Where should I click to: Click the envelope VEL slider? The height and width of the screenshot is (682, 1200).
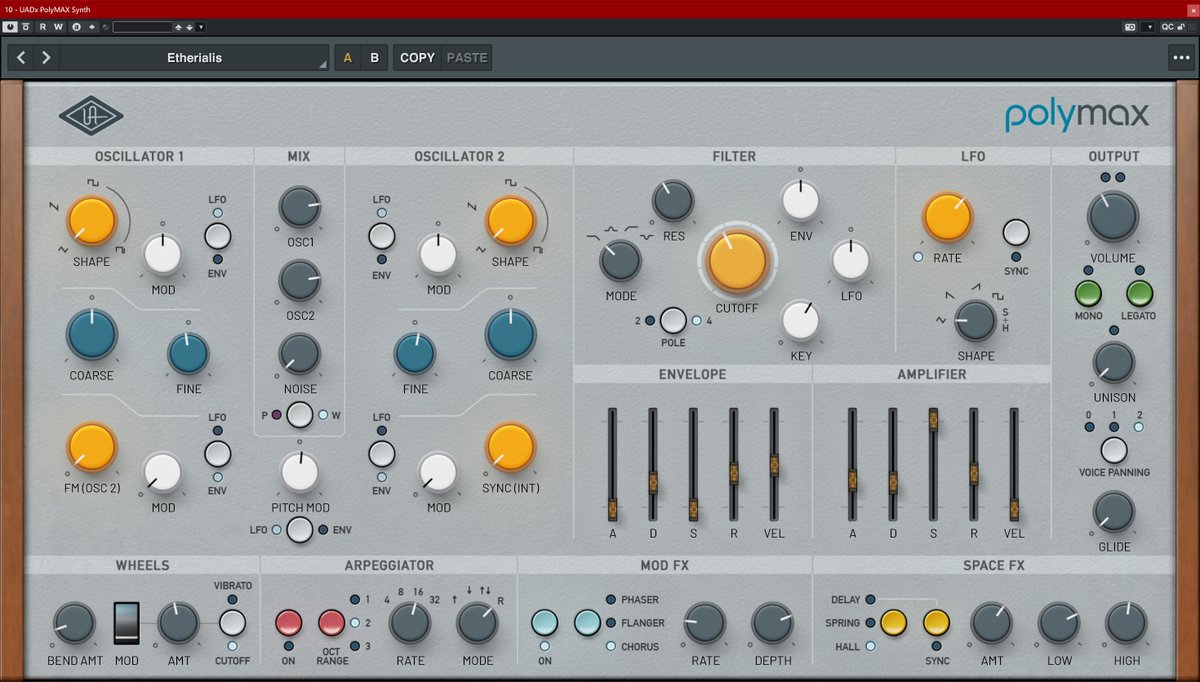click(x=773, y=464)
